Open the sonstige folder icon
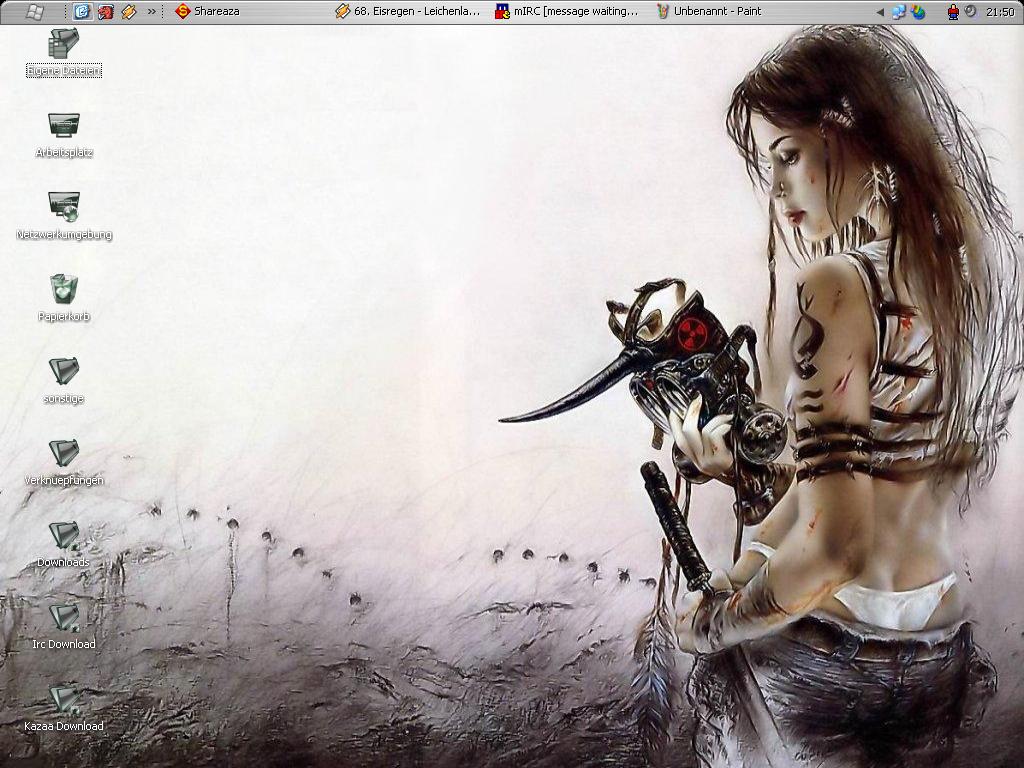Image resolution: width=1024 pixels, height=768 pixels. 64,372
